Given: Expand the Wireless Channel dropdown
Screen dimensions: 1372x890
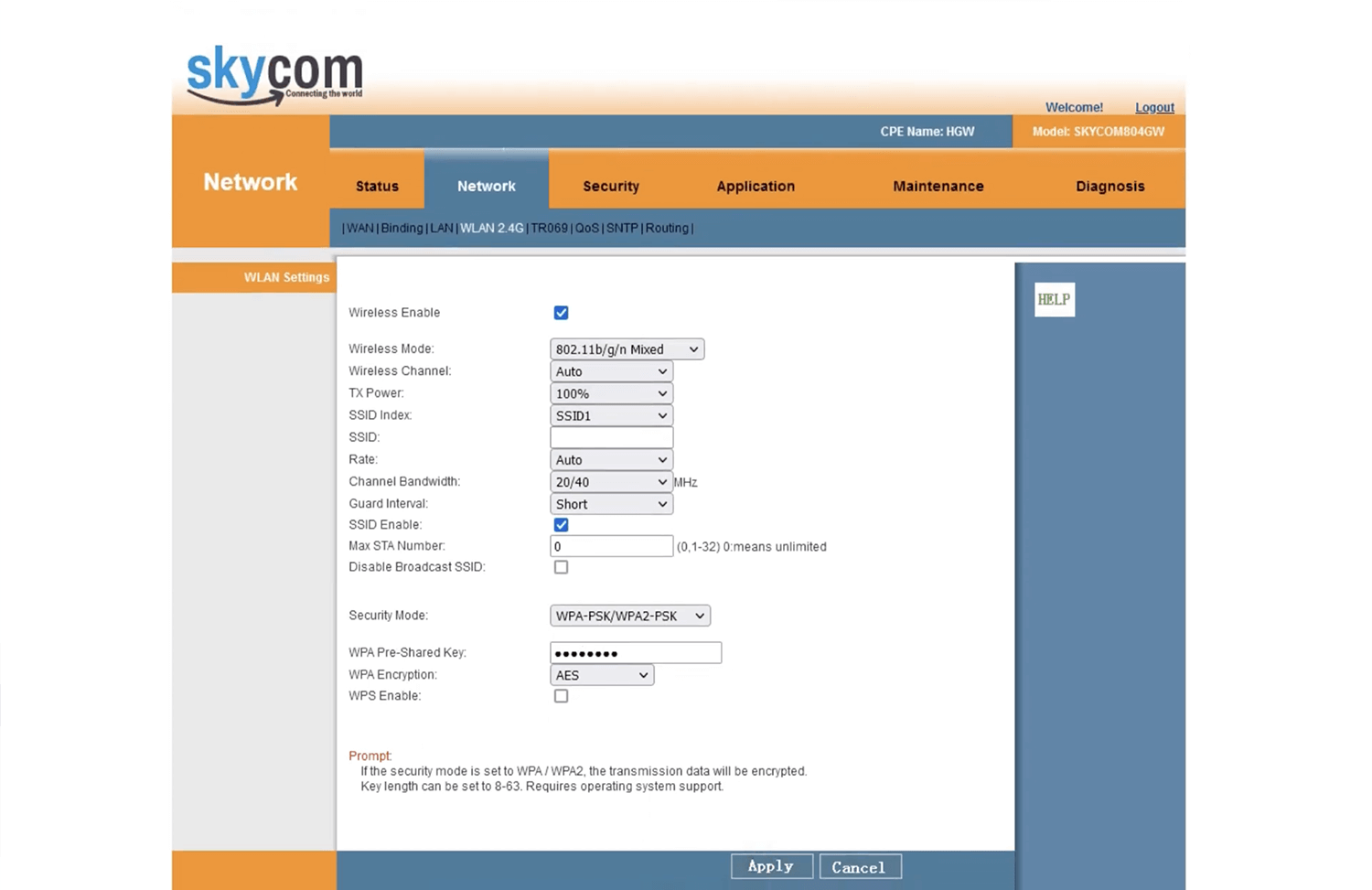Looking at the screenshot, I should tap(611, 371).
